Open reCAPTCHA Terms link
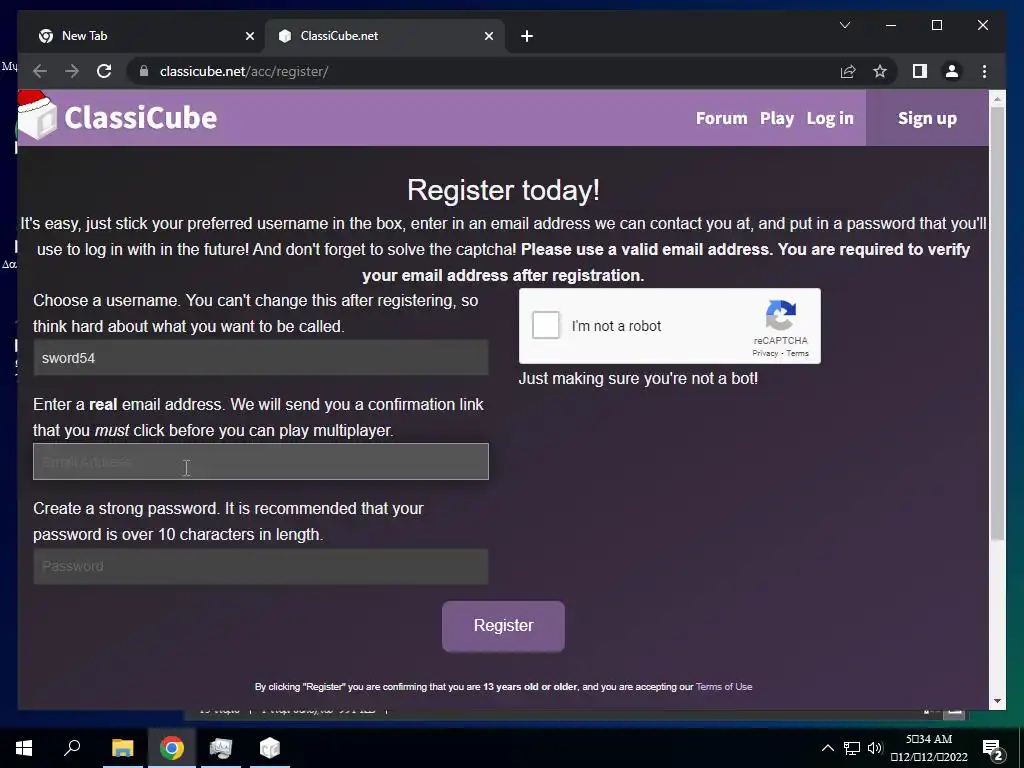Image resolution: width=1024 pixels, height=768 pixels. pos(797,353)
